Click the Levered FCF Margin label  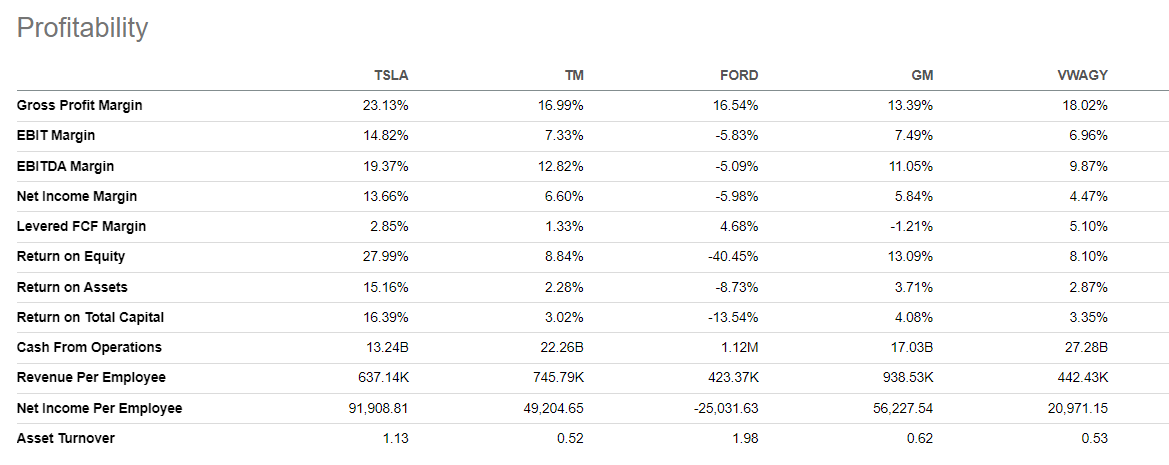pos(81,226)
